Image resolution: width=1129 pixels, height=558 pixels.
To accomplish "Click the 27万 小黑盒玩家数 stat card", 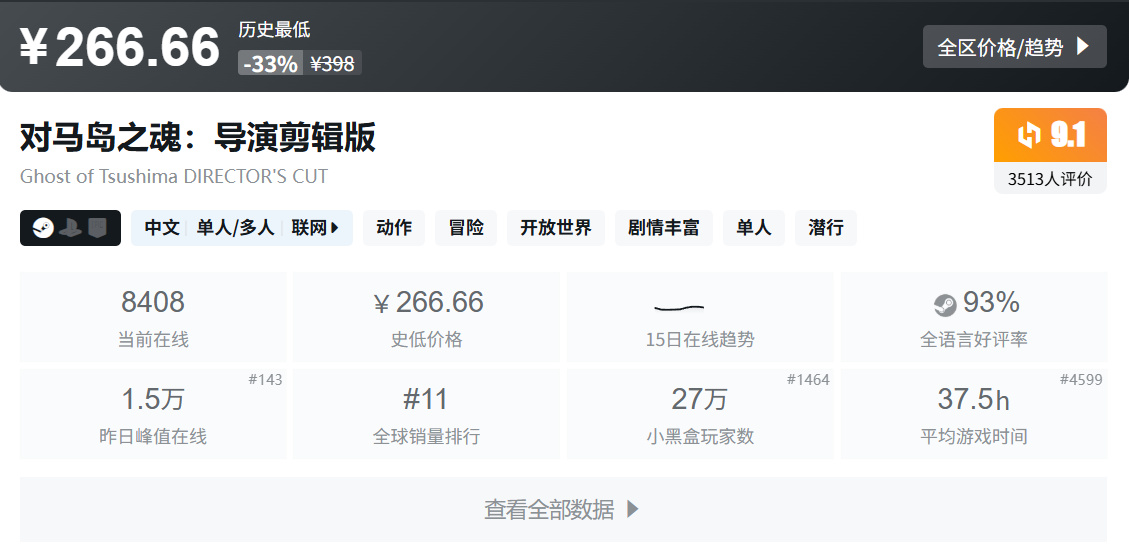I will pos(700,414).
